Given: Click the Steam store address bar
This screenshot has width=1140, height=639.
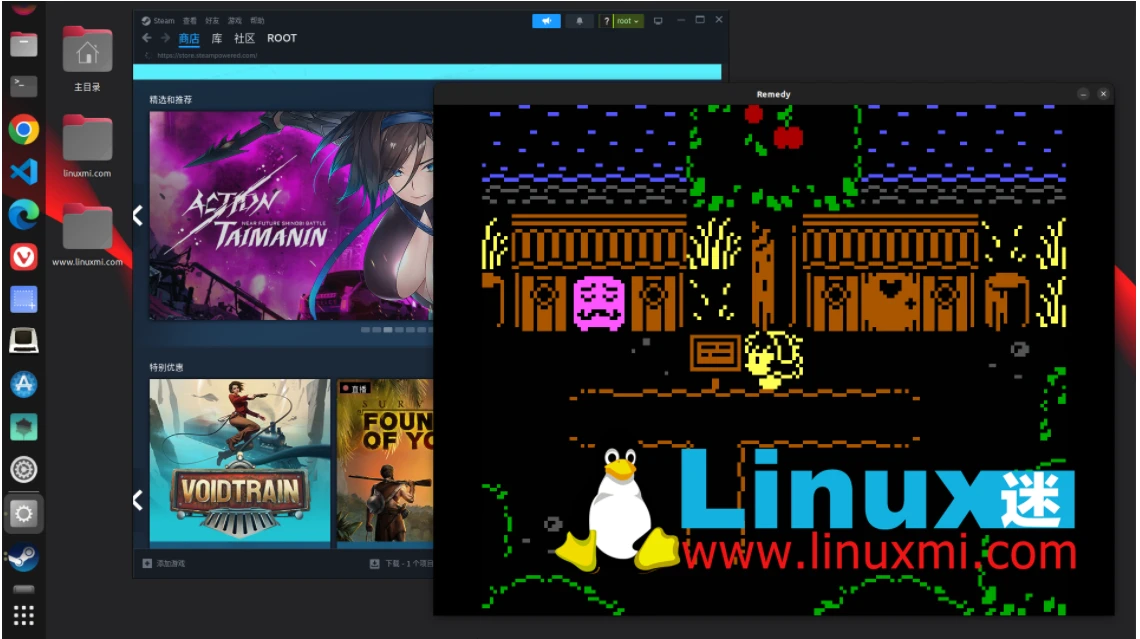Looking at the screenshot, I should 250,56.
